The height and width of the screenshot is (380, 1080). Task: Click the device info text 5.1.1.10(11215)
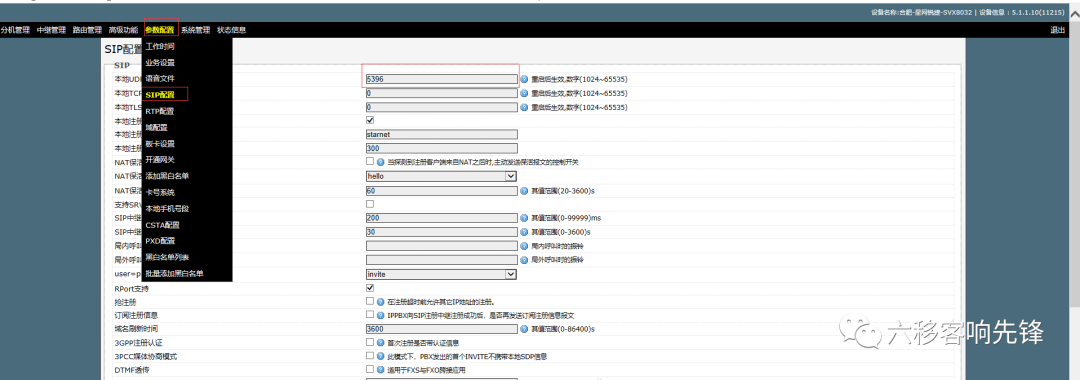[x=1038, y=12]
